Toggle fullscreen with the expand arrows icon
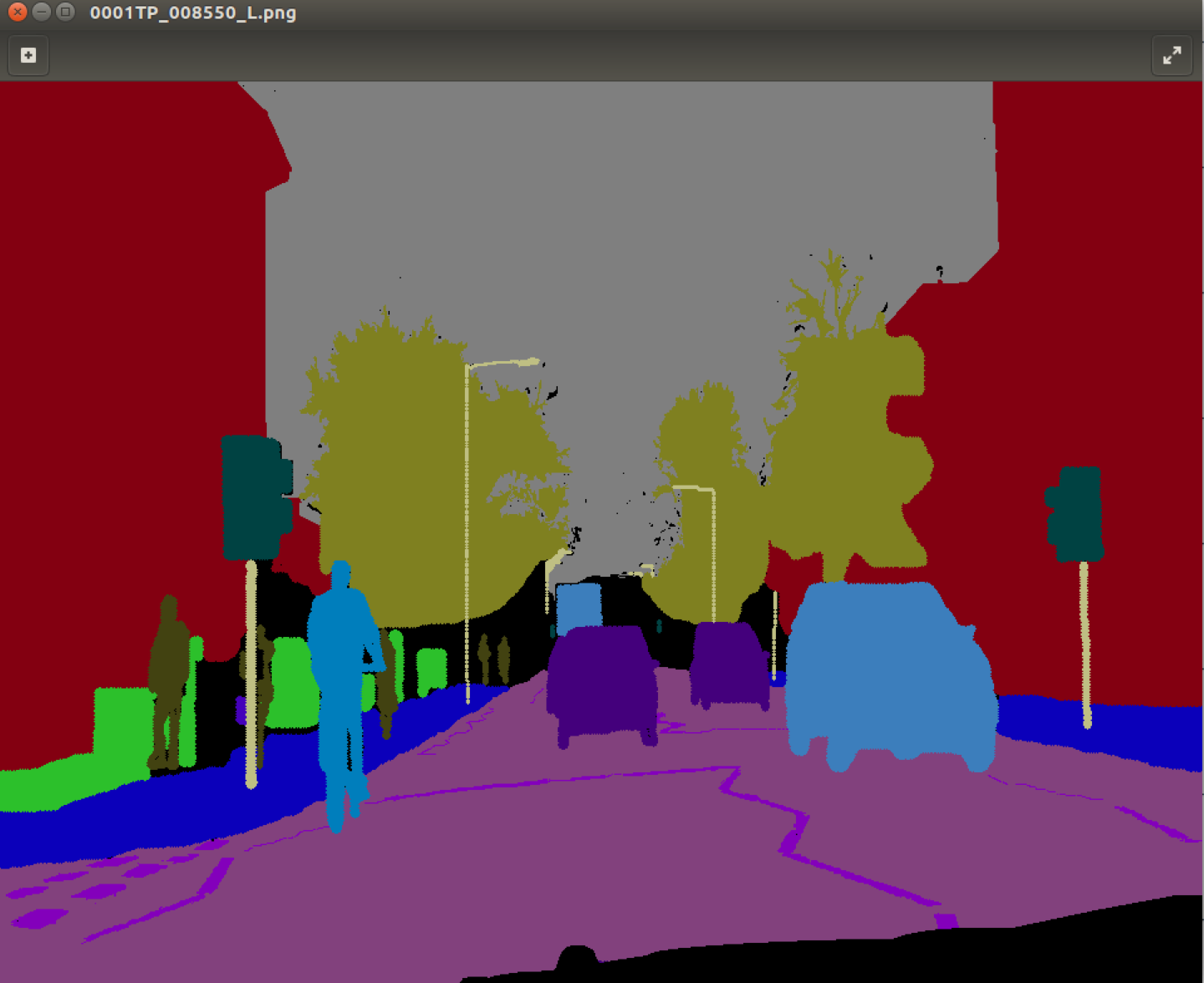Screen dimensions: 1204x983 click(x=1172, y=55)
